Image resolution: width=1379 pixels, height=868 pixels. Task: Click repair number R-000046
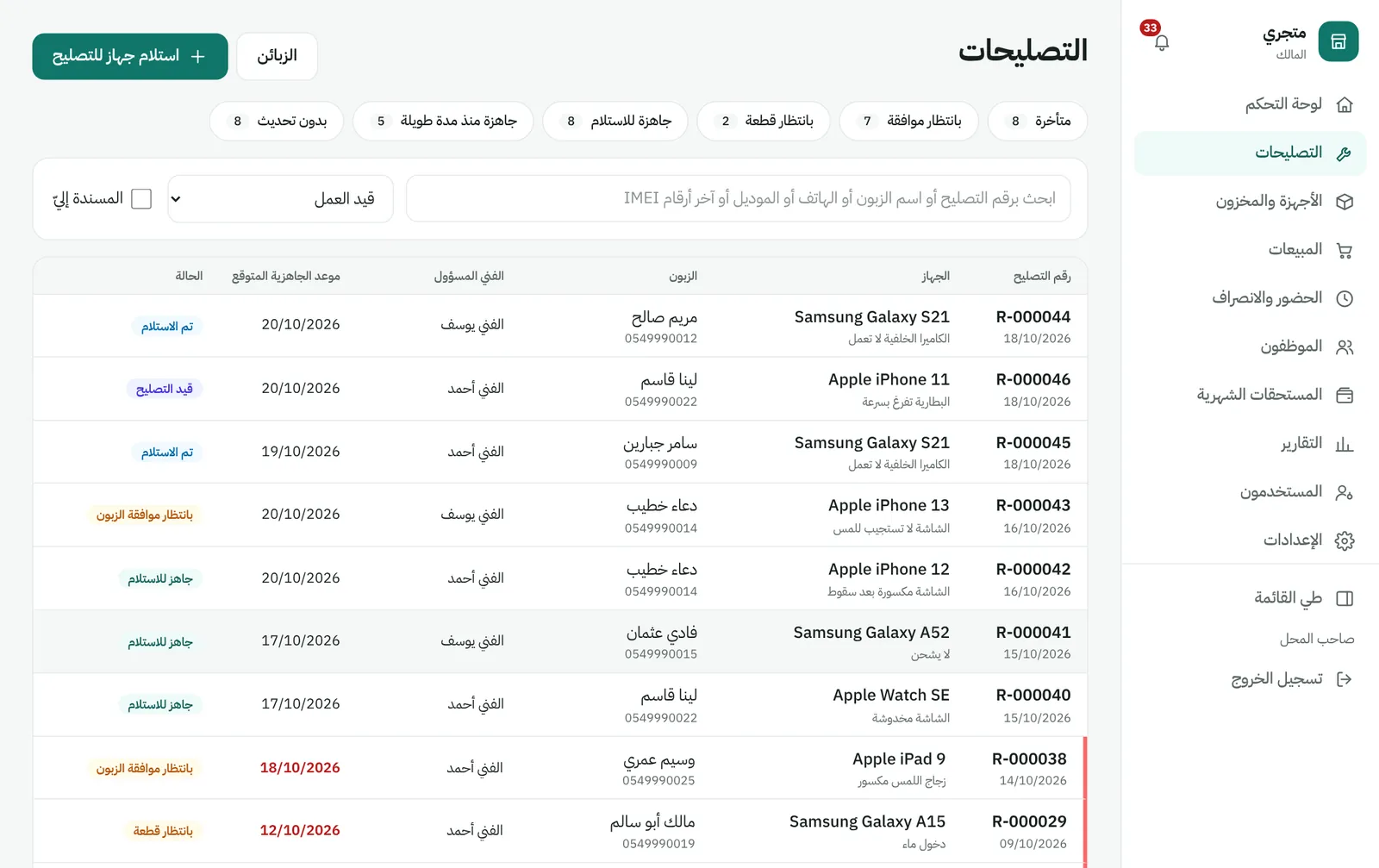point(1033,380)
